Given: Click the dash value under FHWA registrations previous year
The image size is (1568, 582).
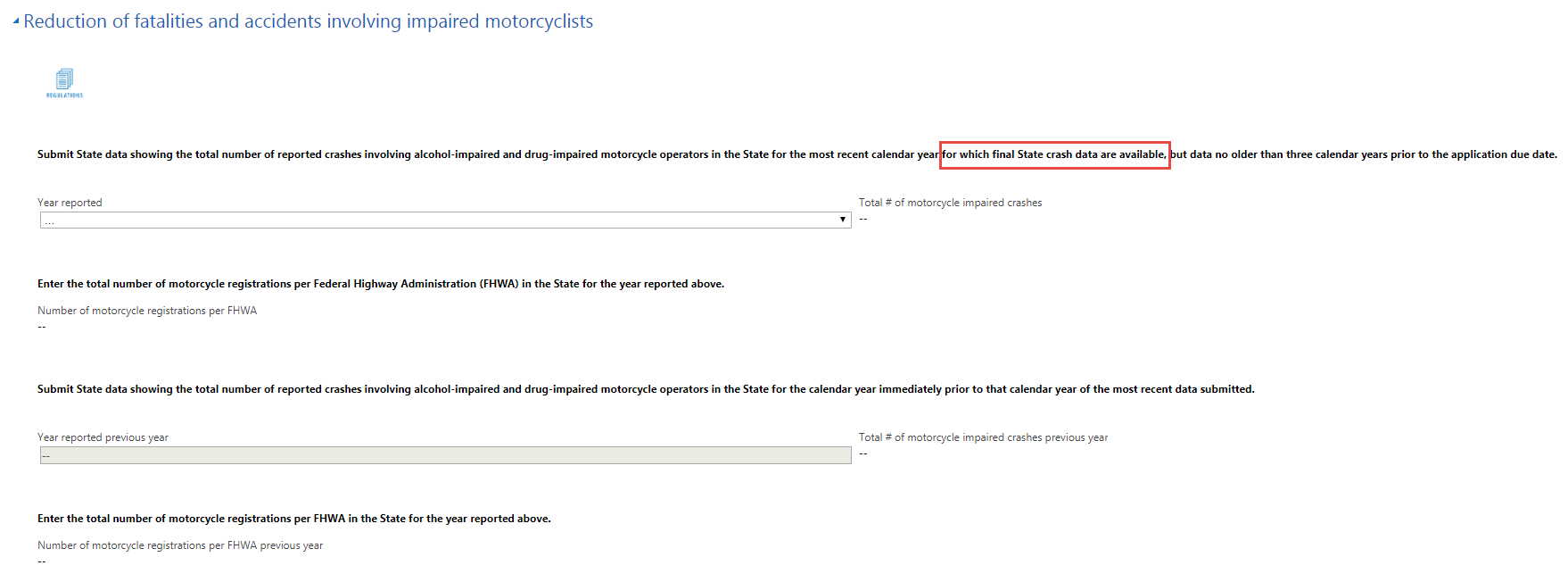Looking at the screenshot, I should (x=42, y=562).
